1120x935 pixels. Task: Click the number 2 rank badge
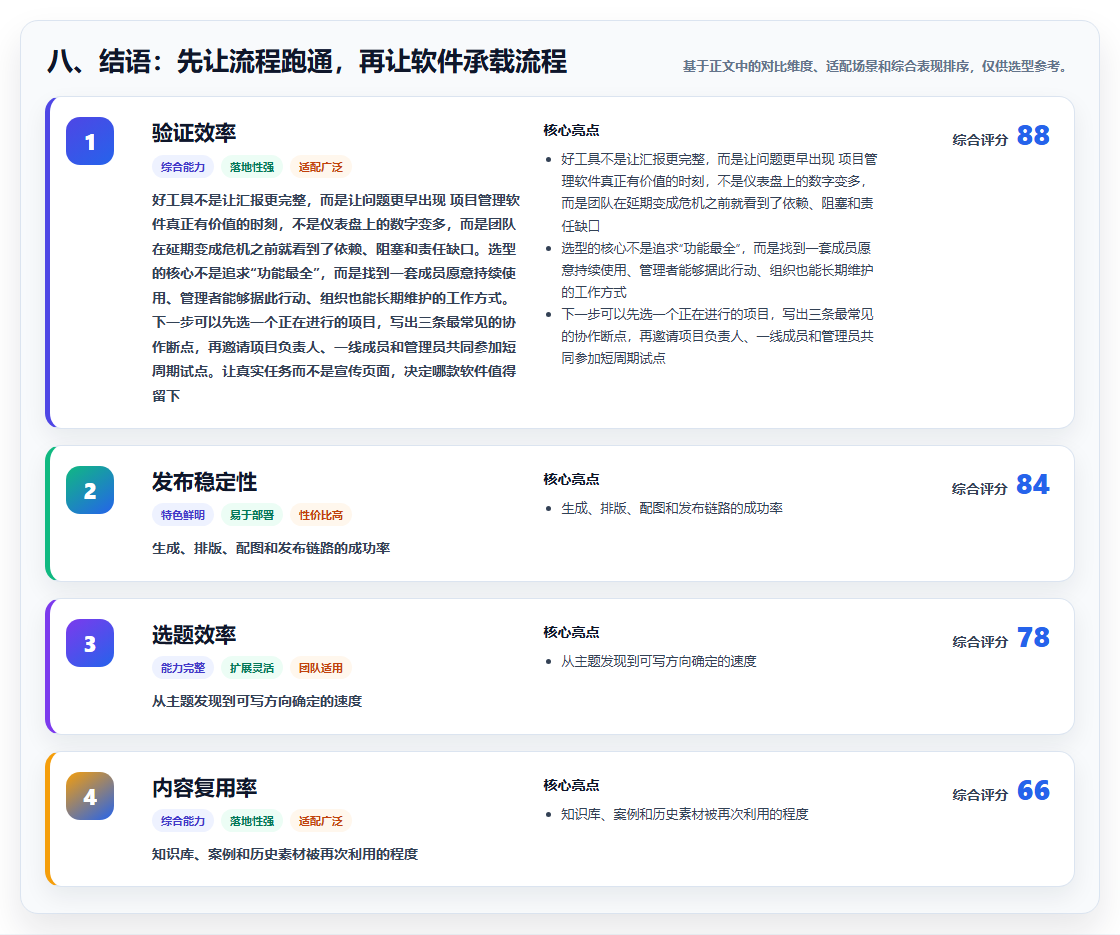[90, 490]
